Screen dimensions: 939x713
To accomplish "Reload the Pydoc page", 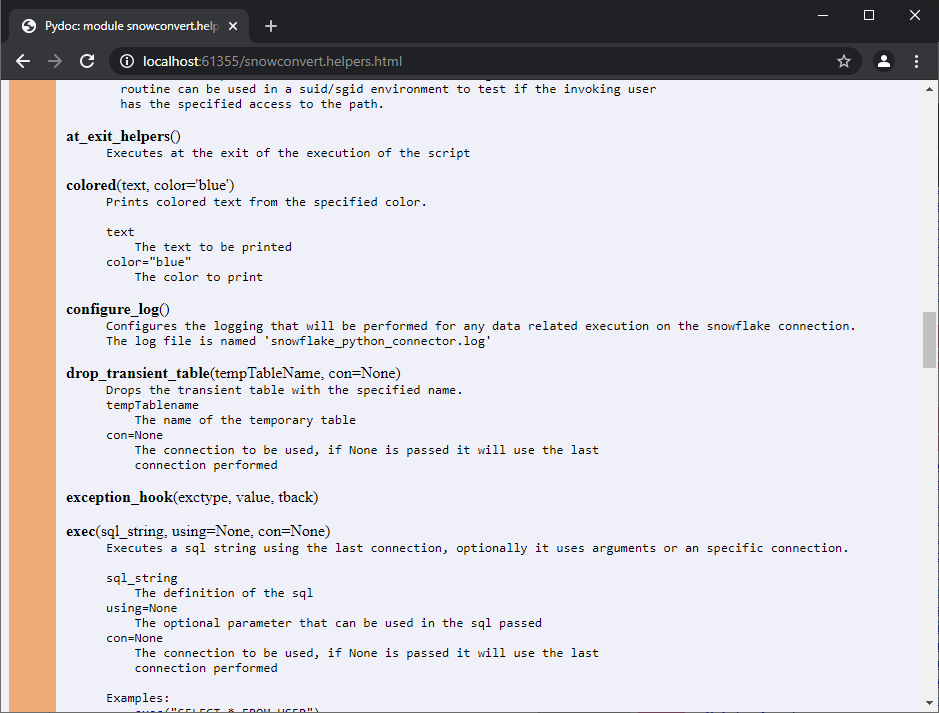I will [87, 60].
